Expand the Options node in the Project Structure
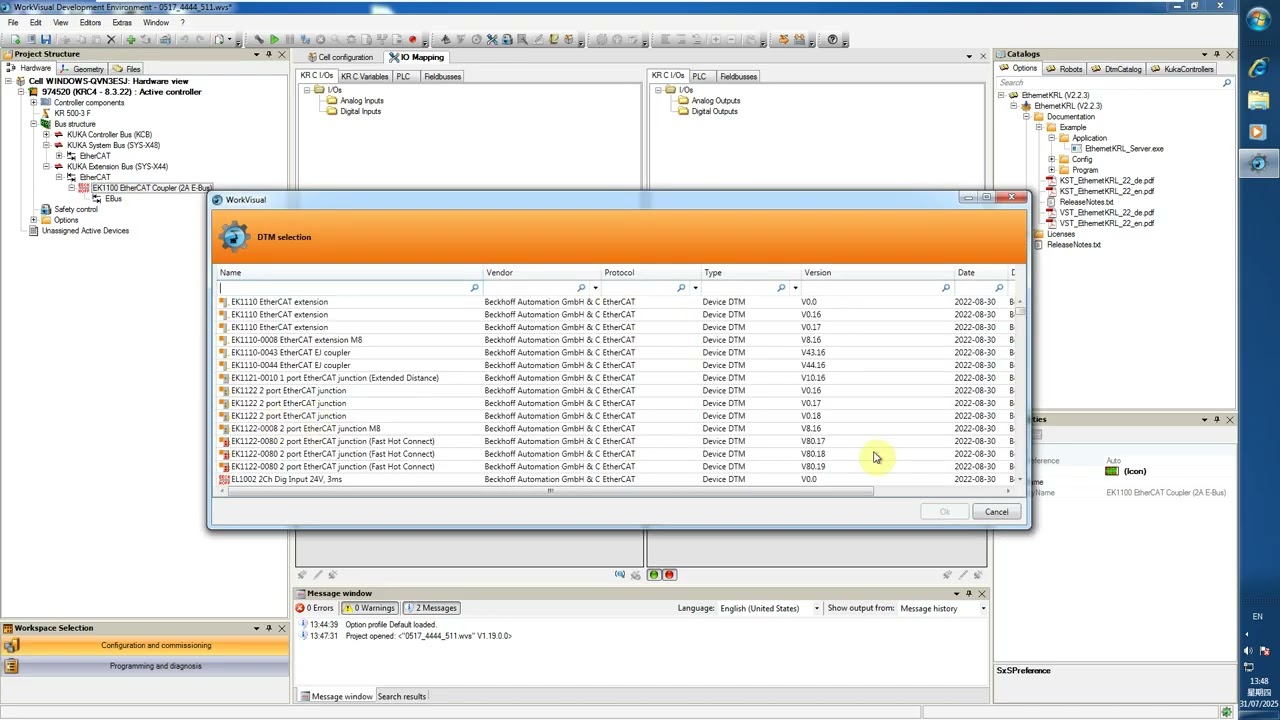Image resolution: width=1280 pixels, height=720 pixels. [x=33, y=220]
